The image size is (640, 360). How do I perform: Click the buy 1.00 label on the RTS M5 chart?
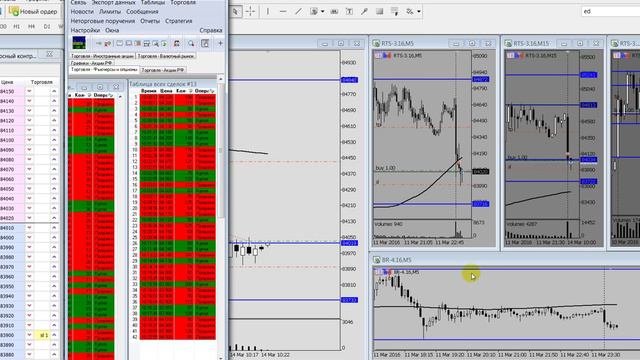click(x=385, y=168)
